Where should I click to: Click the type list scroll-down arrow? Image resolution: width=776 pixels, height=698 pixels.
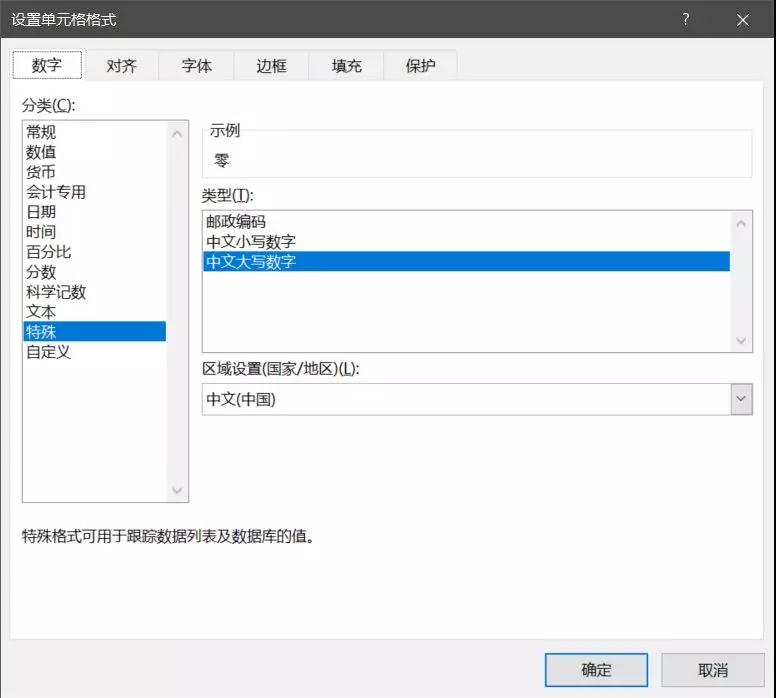pyautogui.click(x=741, y=340)
